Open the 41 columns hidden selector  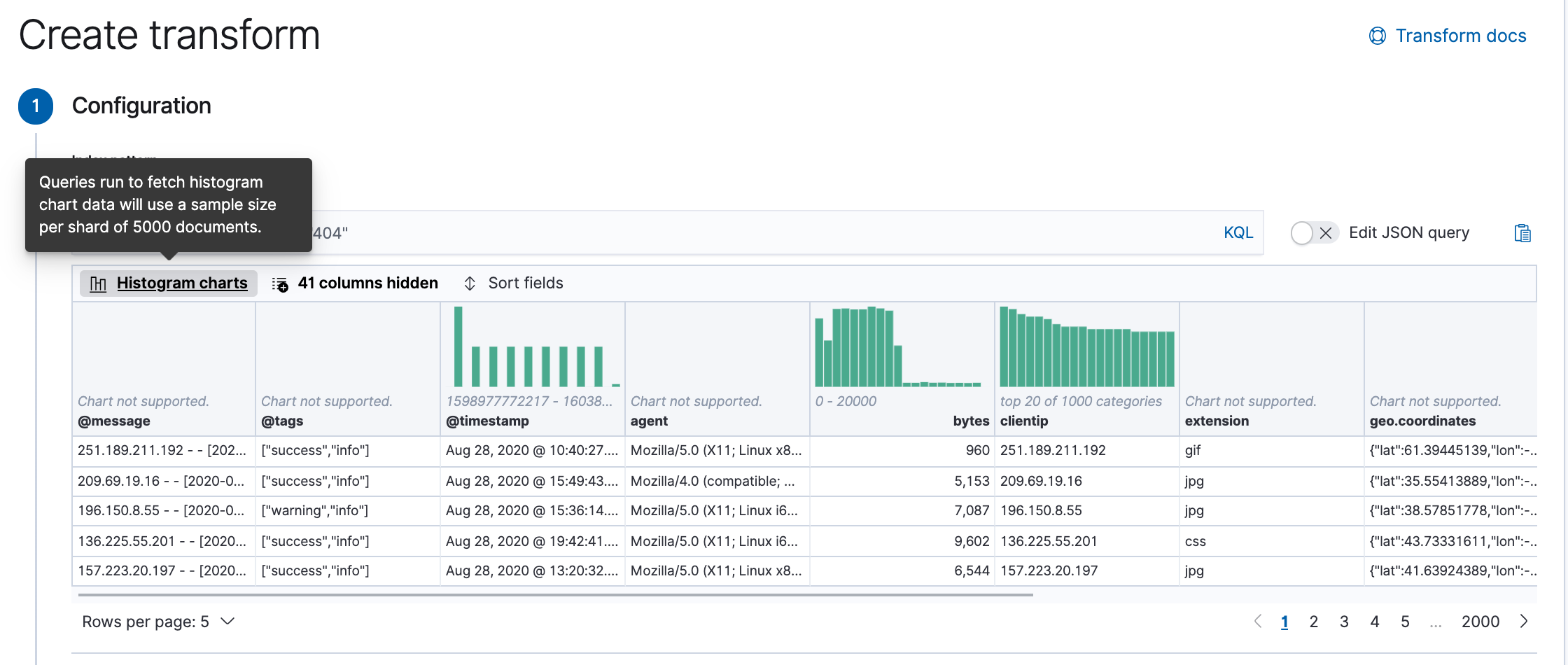pos(367,283)
